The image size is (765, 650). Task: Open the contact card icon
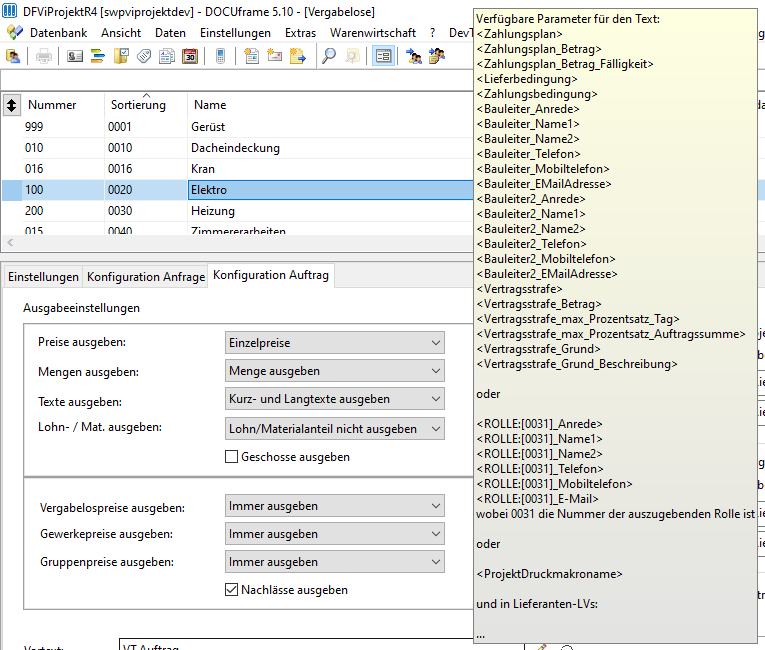coord(75,56)
